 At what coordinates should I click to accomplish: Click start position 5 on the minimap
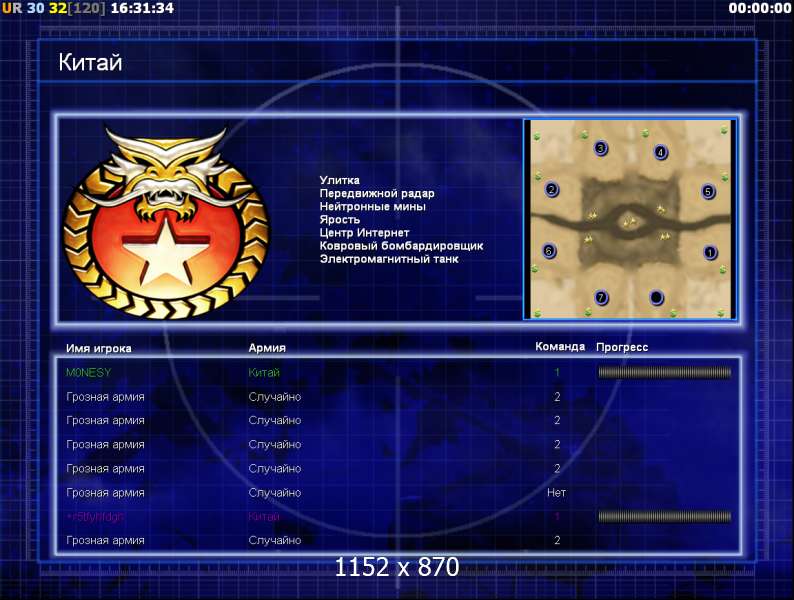pyautogui.click(x=708, y=191)
